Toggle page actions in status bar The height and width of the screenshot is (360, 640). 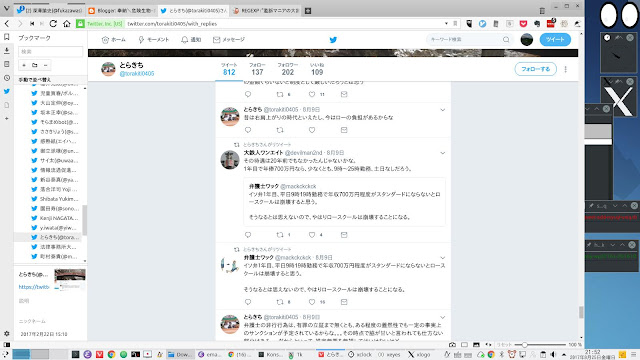[x=488, y=345]
